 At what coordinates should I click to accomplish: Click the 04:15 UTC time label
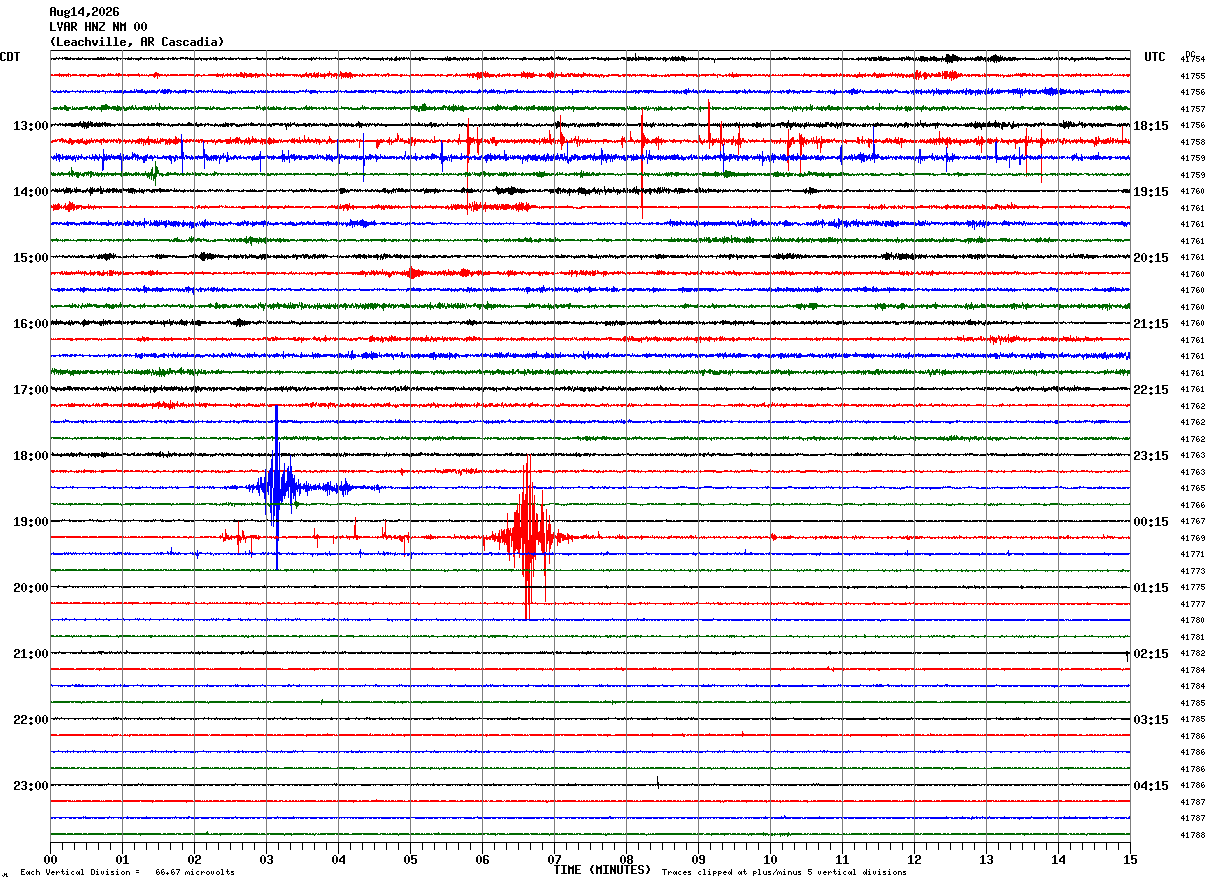[1150, 785]
